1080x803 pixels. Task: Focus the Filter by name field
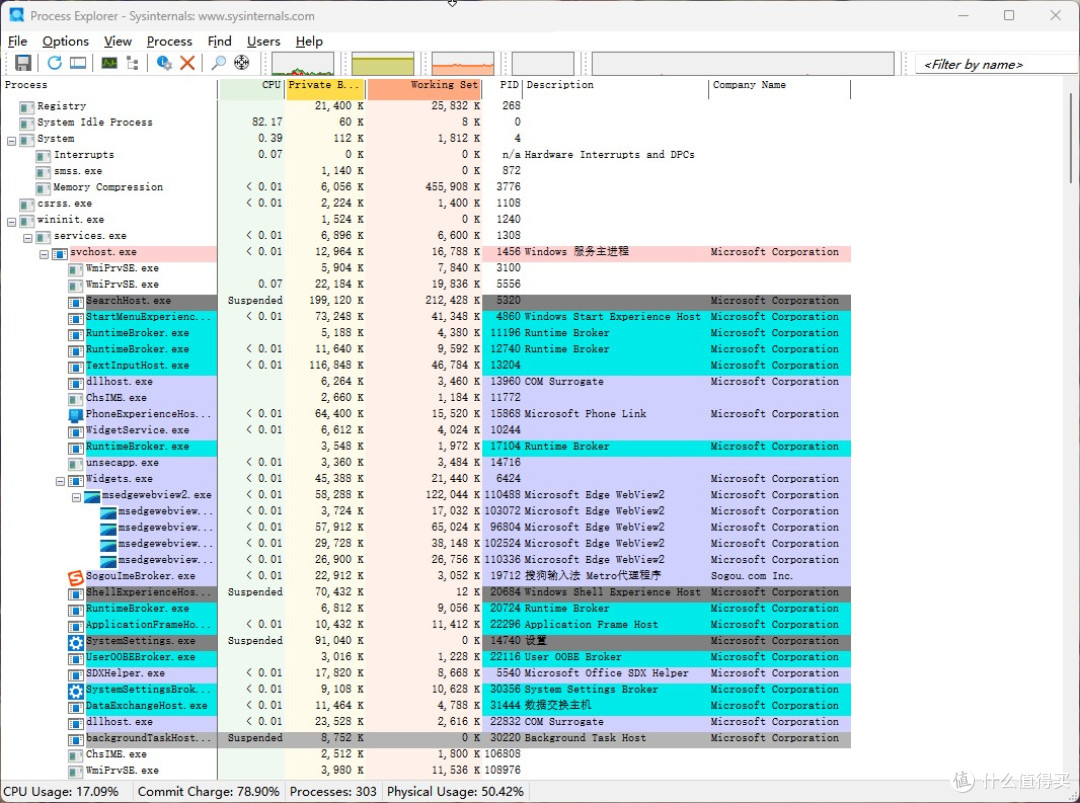[x=996, y=64]
